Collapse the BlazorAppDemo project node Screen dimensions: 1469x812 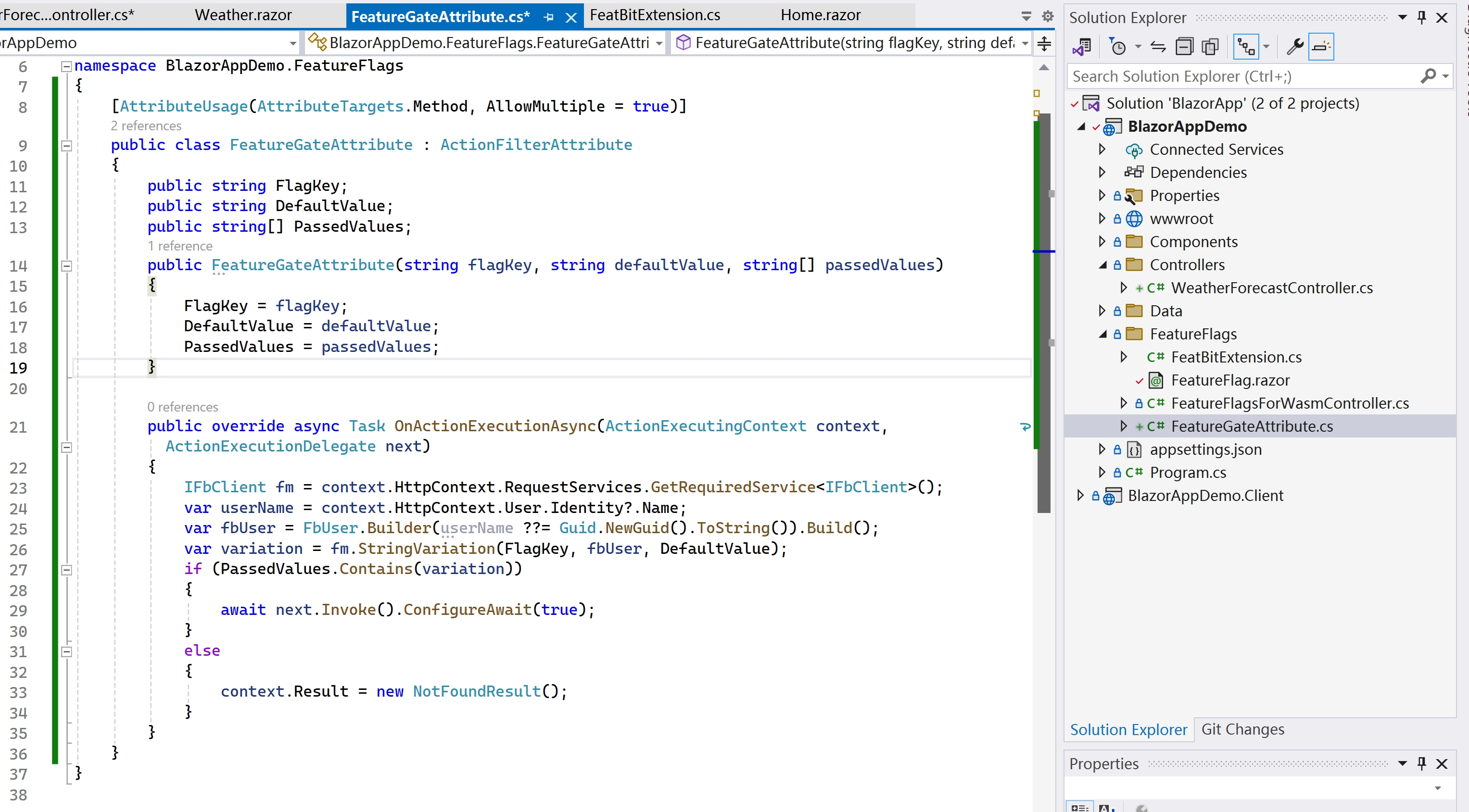coord(1081,126)
